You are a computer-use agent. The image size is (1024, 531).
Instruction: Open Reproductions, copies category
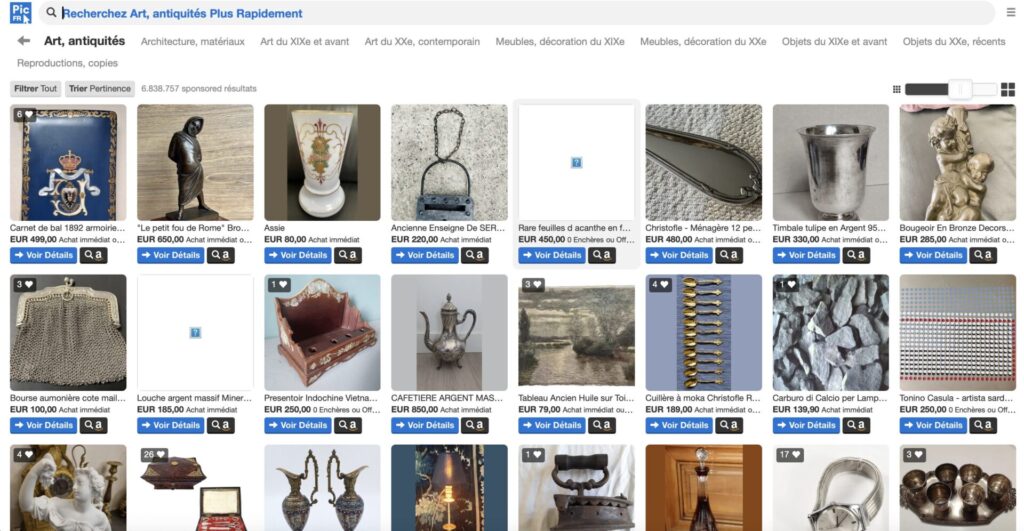(67, 63)
